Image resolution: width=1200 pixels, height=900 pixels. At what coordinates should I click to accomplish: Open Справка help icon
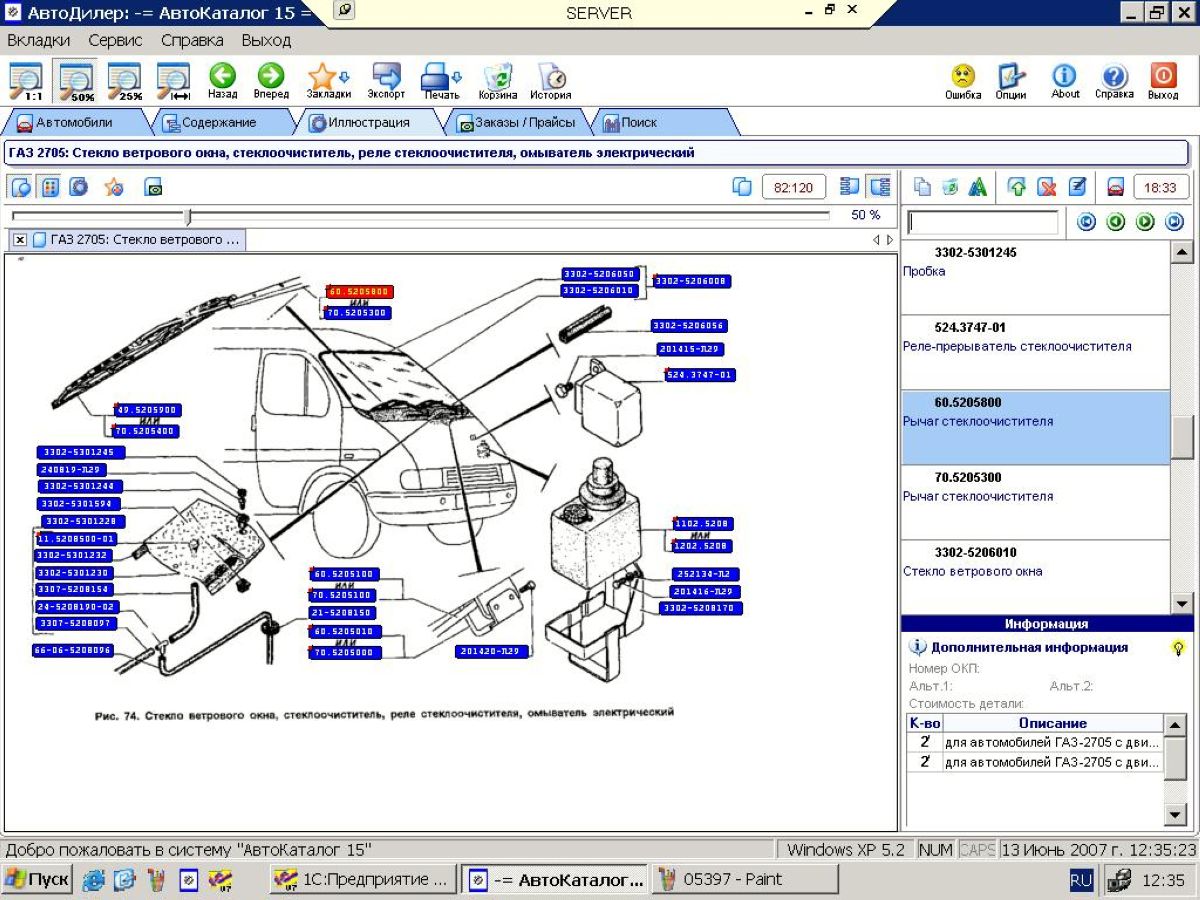[1114, 80]
